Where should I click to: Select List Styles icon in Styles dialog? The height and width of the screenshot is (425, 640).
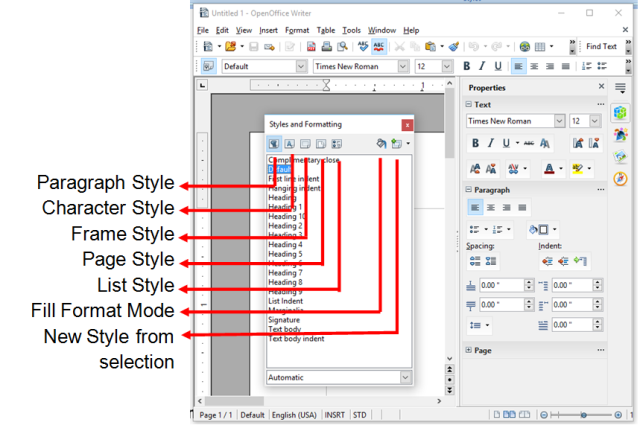tap(337, 144)
